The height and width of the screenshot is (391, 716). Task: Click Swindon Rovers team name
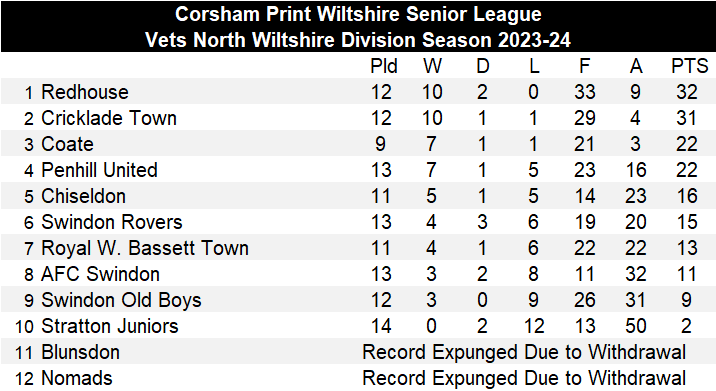(x=112, y=222)
